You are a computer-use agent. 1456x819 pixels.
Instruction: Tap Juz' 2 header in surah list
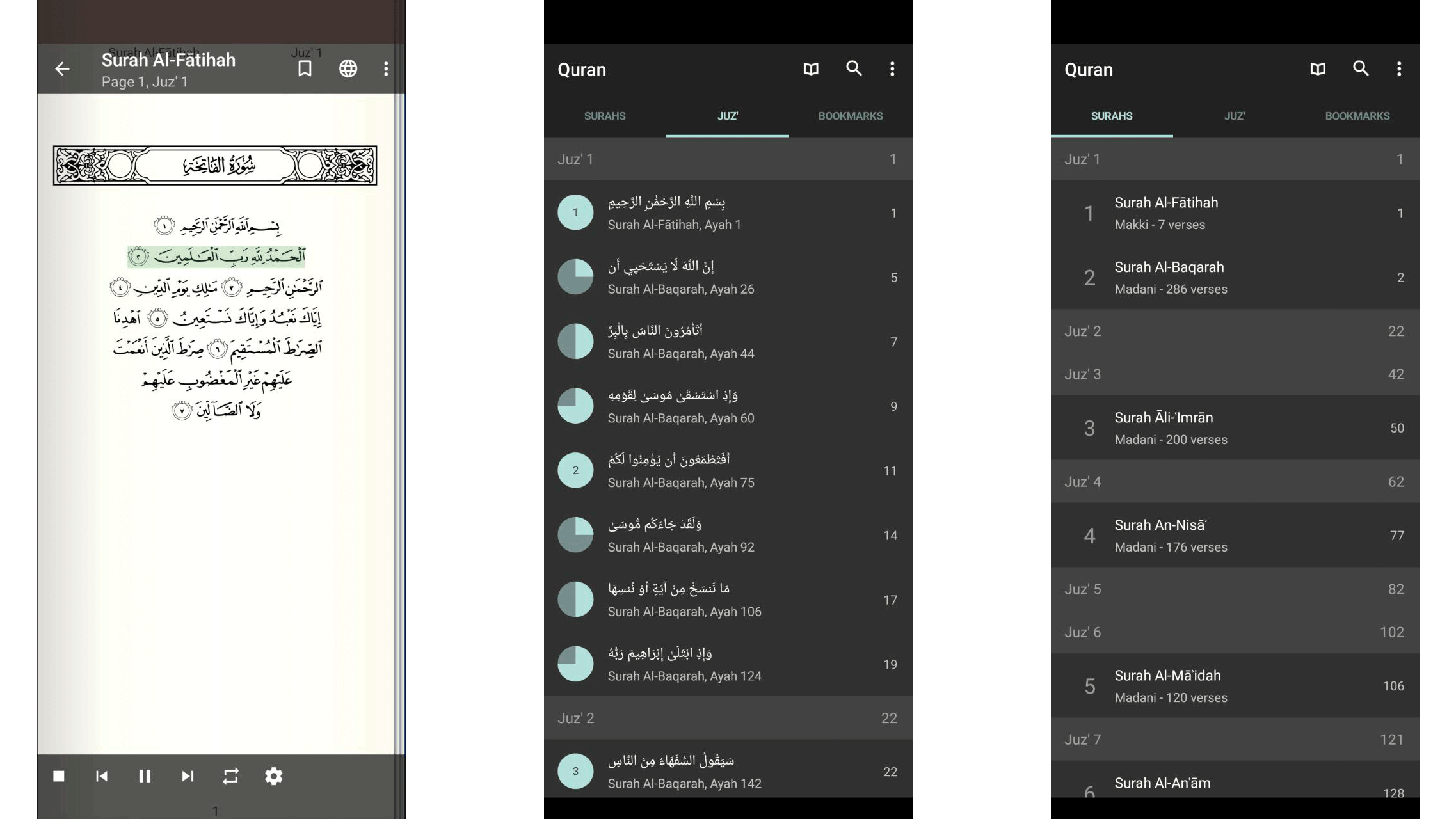coord(1235,331)
